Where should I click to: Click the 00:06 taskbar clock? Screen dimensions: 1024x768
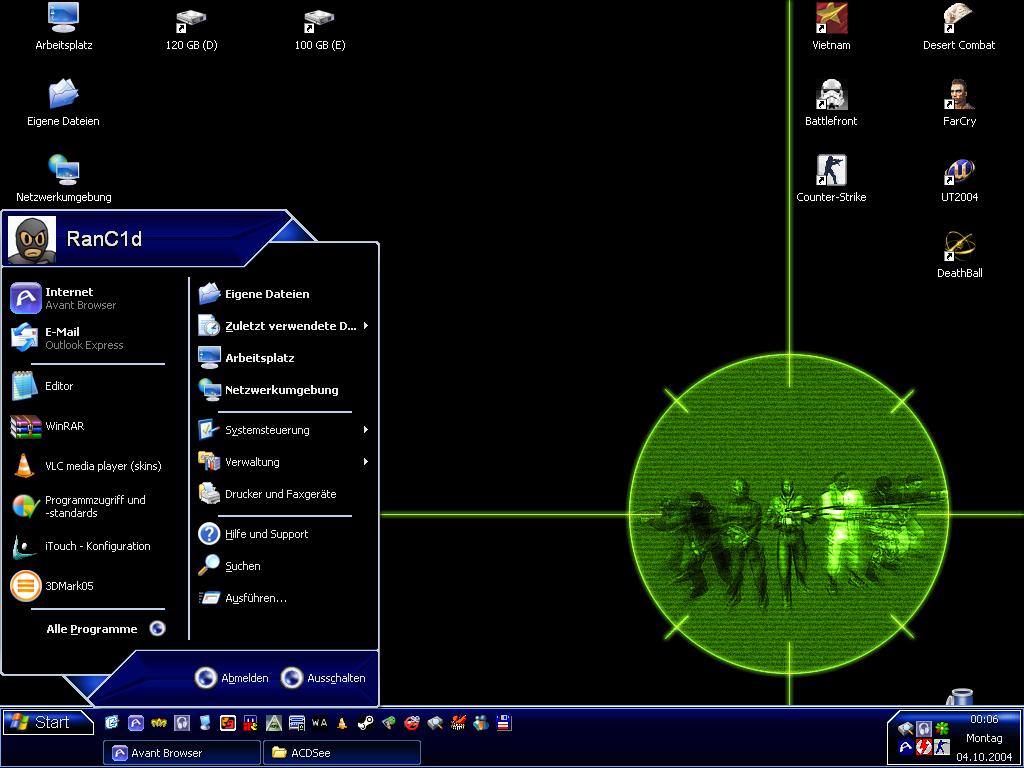point(984,719)
